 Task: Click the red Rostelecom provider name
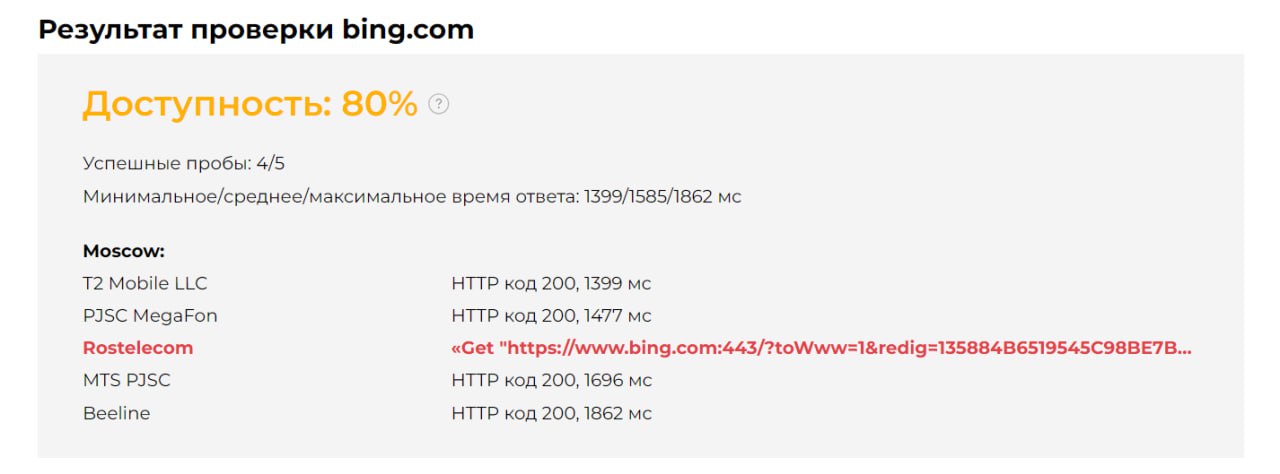point(138,348)
